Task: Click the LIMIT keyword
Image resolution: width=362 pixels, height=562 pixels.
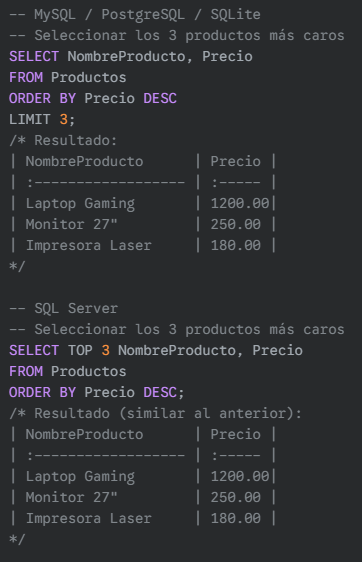Action: (30, 119)
